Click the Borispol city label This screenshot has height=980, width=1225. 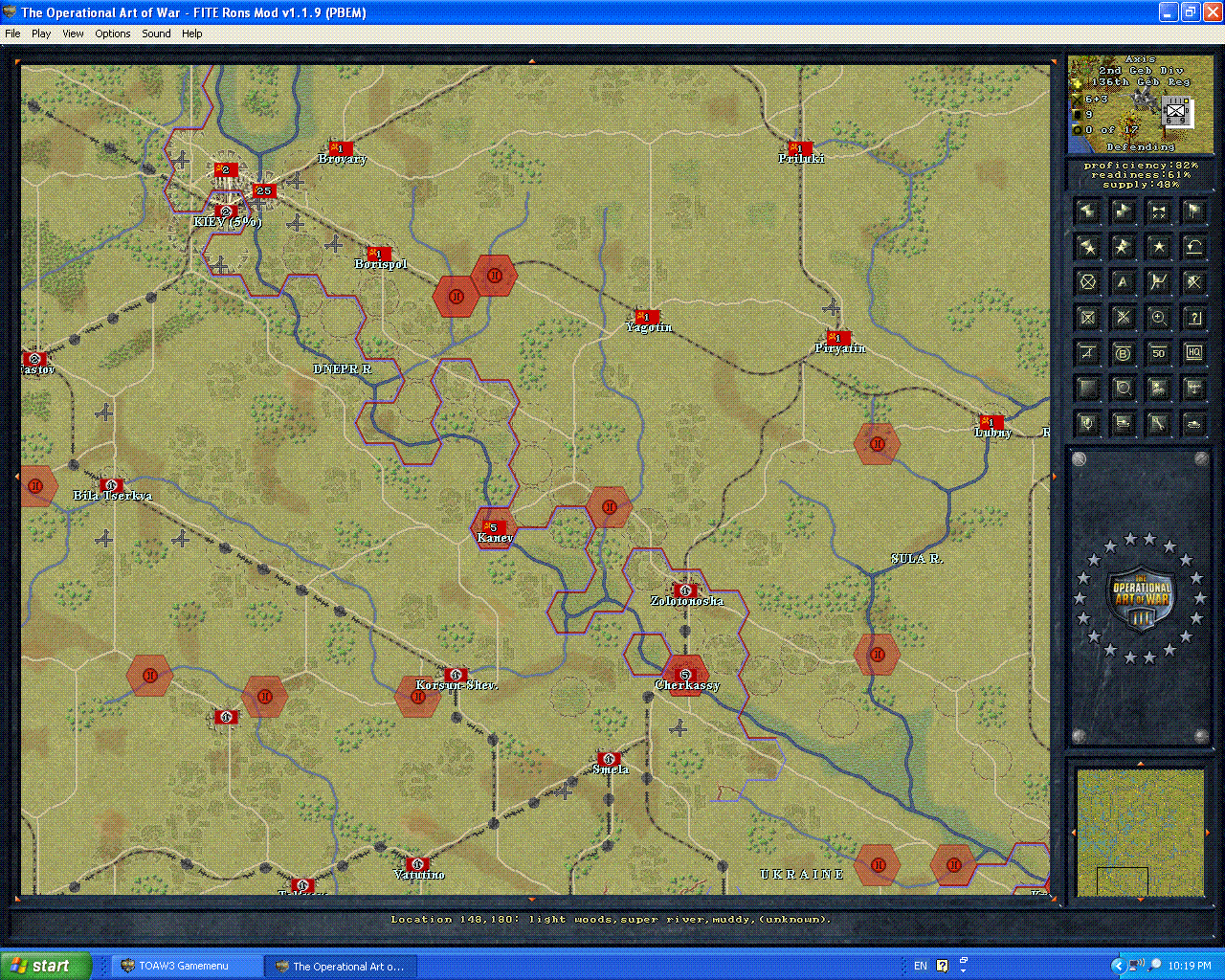tap(381, 264)
